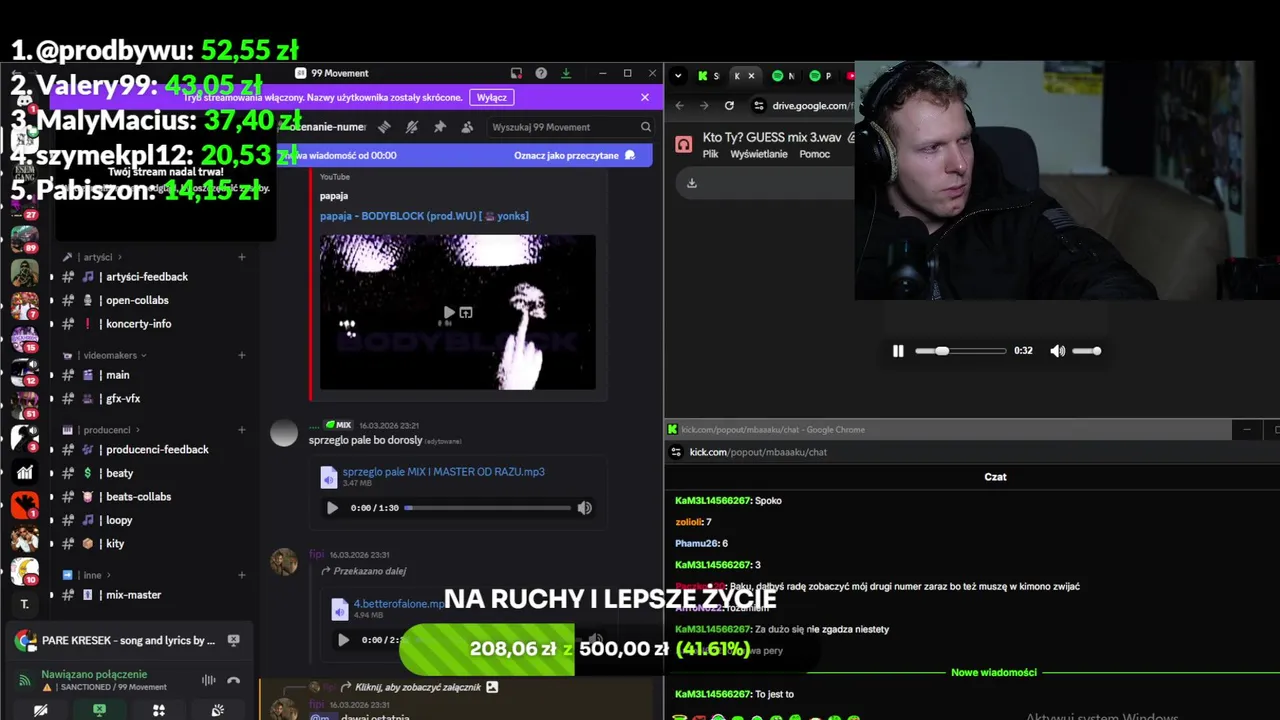This screenshot has height=720, width=1280.
Task: Open Discord help question mark icon
Action: [x=541, y=73]
